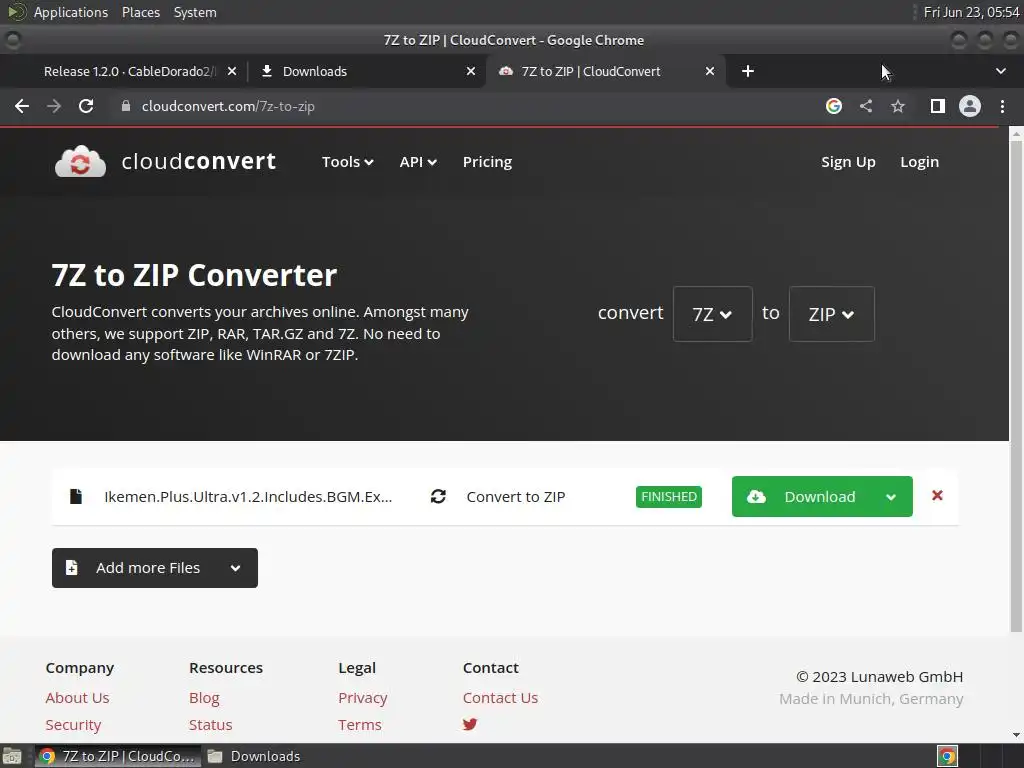The width and height of the screenshot is (1024, 768).
Task: Share this page via the share icon
Action: (x=866, y=106)
